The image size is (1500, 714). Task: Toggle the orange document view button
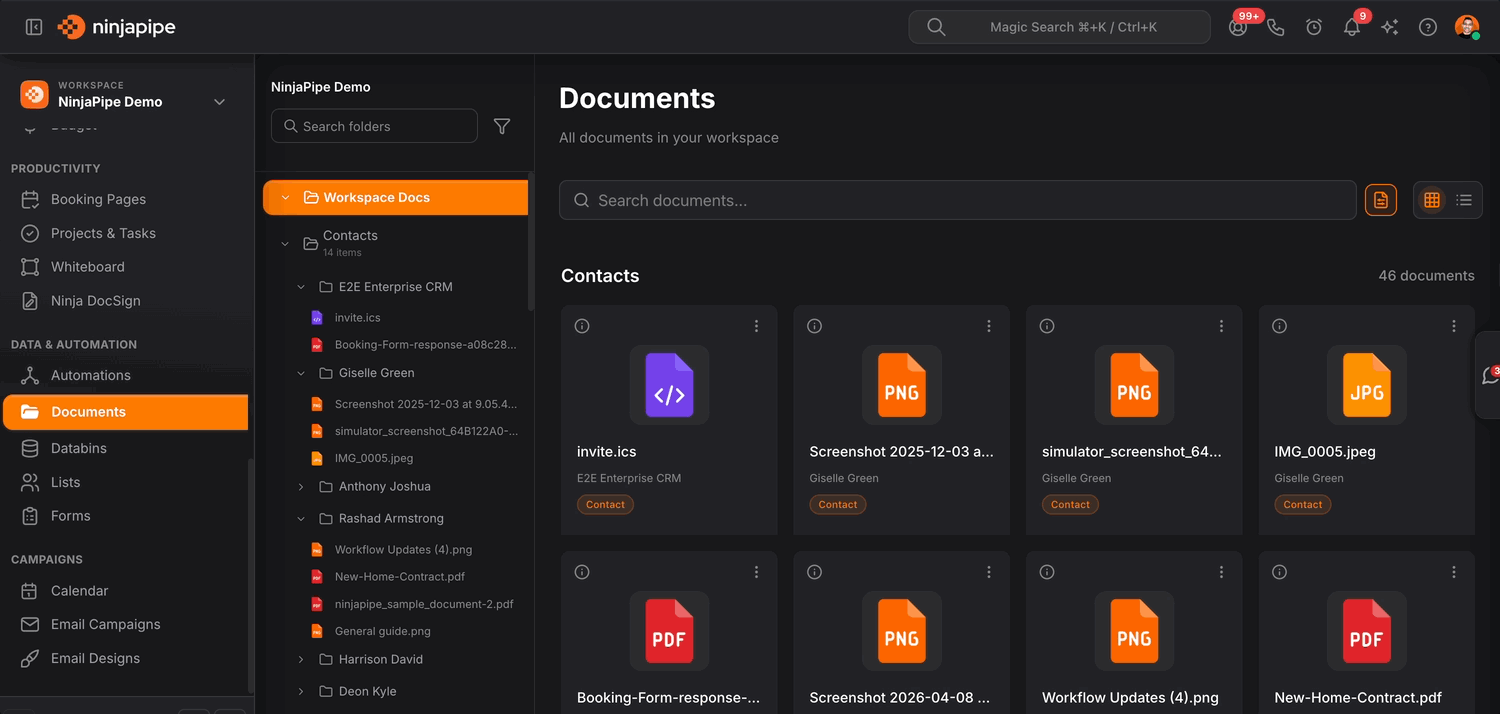pos(1381,200)
